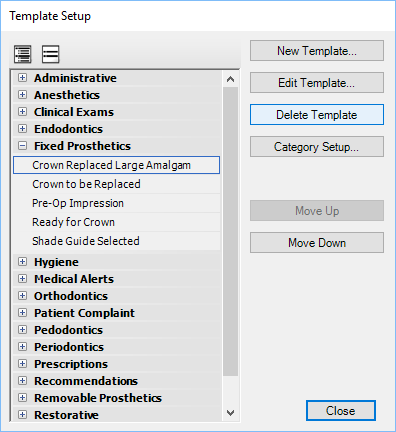This screenshot has height=432, width=396.
Task: Collapse the Fixed Prosthetics category
Action: pyautogui.click(x=22, y=146)
